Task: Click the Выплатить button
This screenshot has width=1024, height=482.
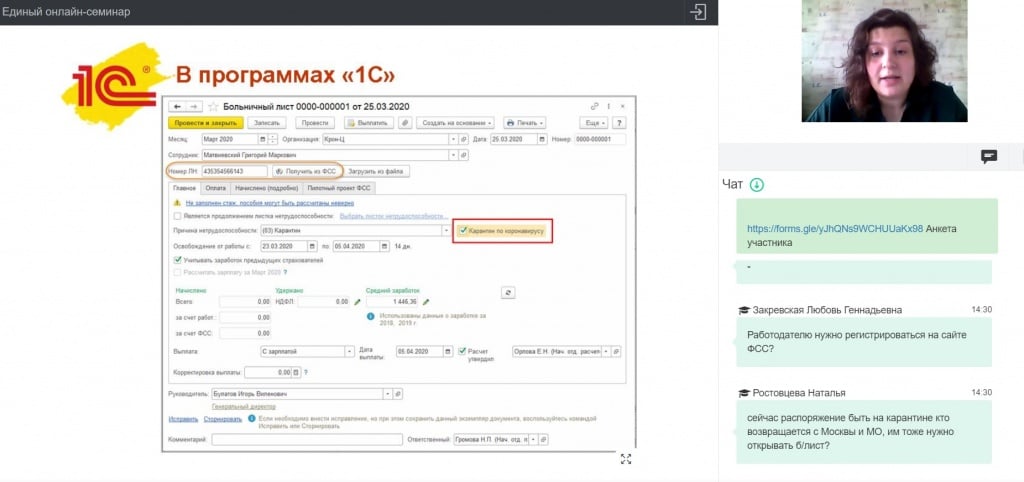Action: point(370,123)
